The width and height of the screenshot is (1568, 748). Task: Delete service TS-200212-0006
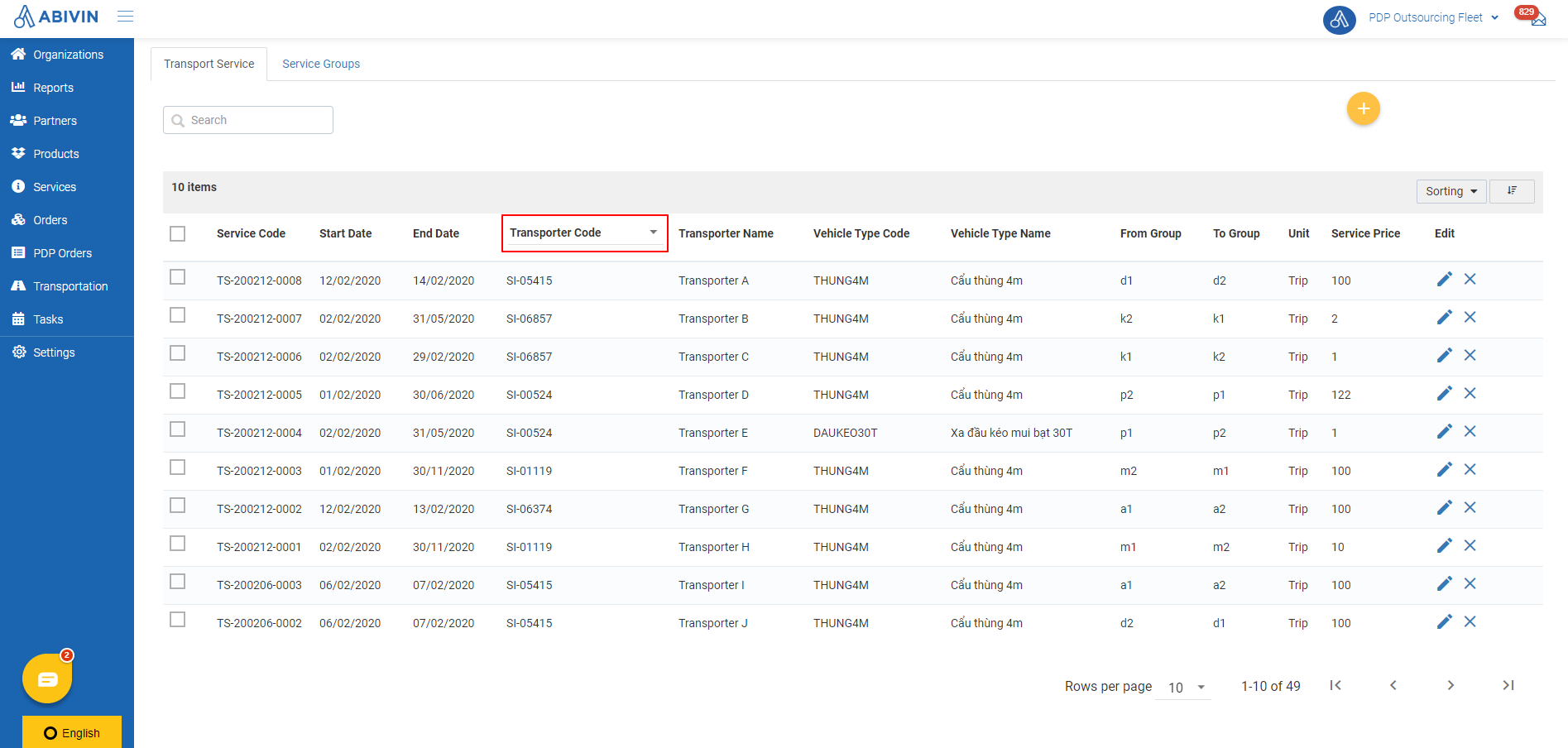tap(1470, 356)
